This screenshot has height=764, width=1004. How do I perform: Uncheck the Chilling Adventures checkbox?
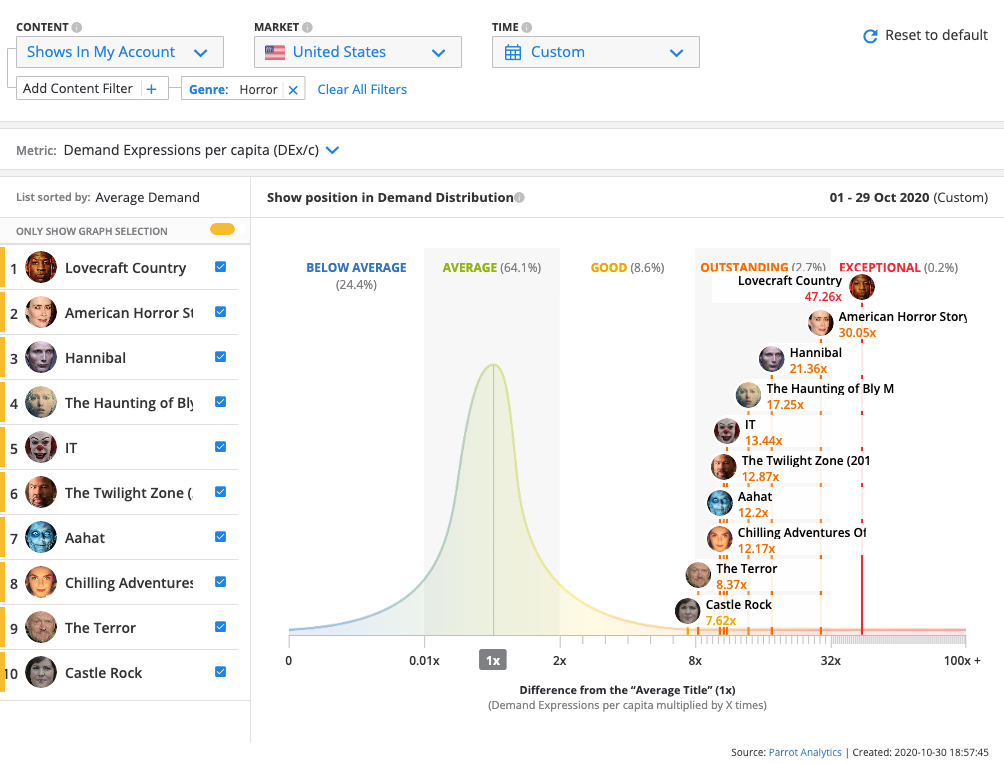coord(220,581)
